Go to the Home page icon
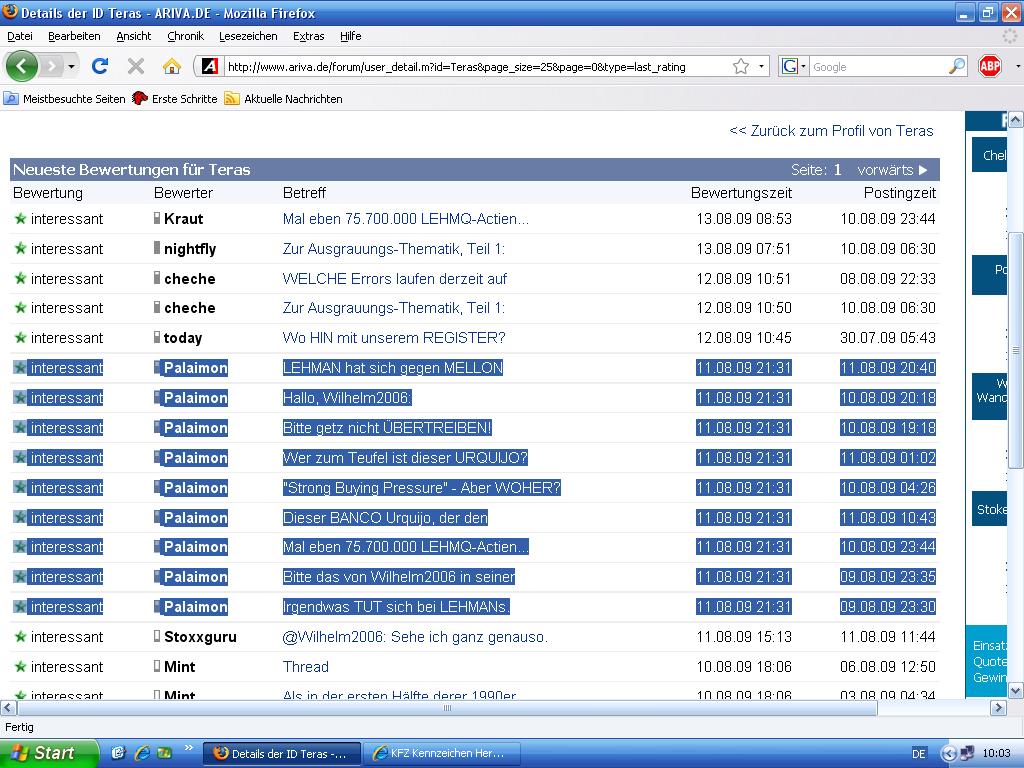 pos(172,66)
